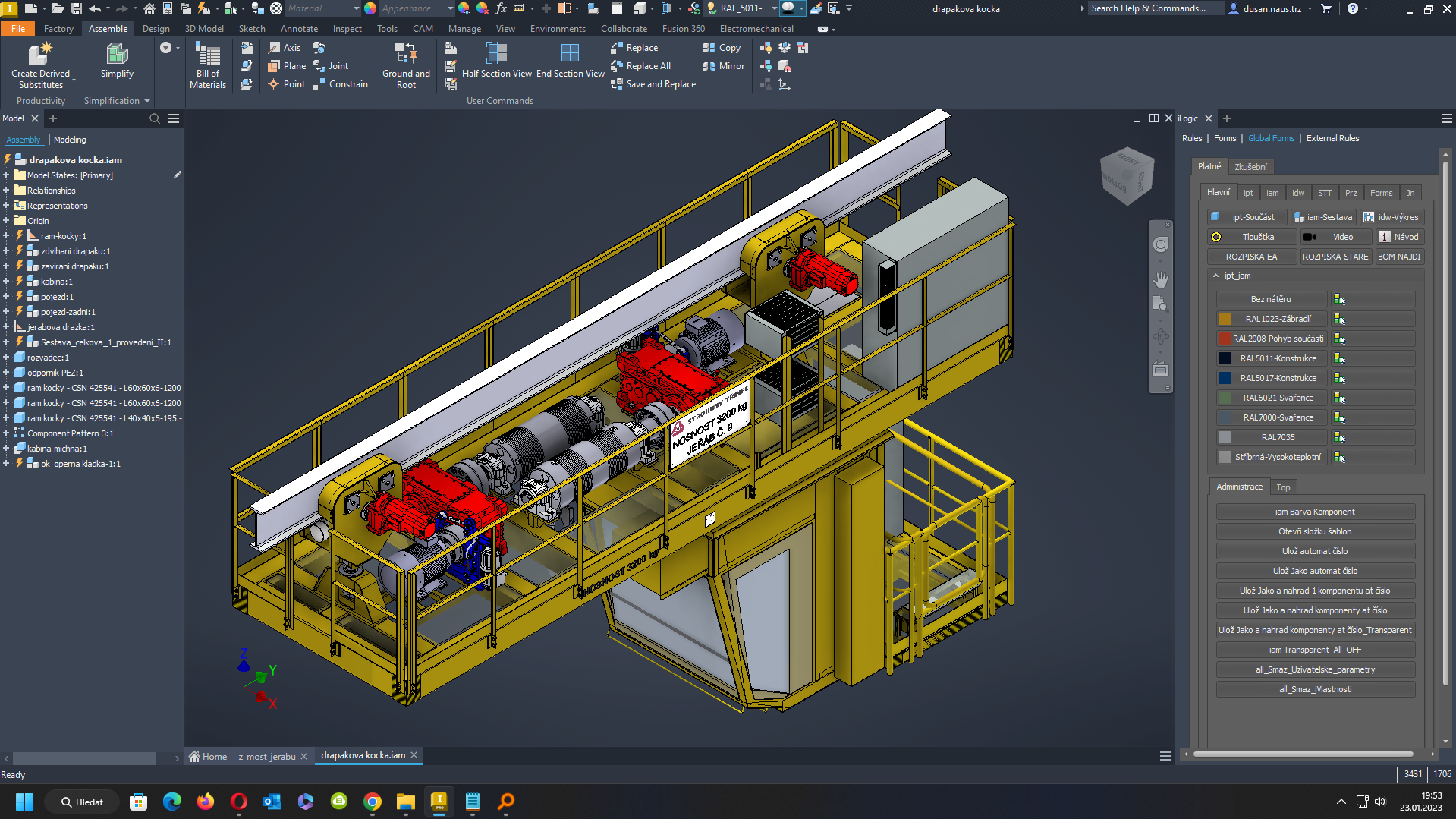Toggle the yellow indicator beside Tloušťka
This screenshot has height=819, width=1456.
coord(1216,236)
